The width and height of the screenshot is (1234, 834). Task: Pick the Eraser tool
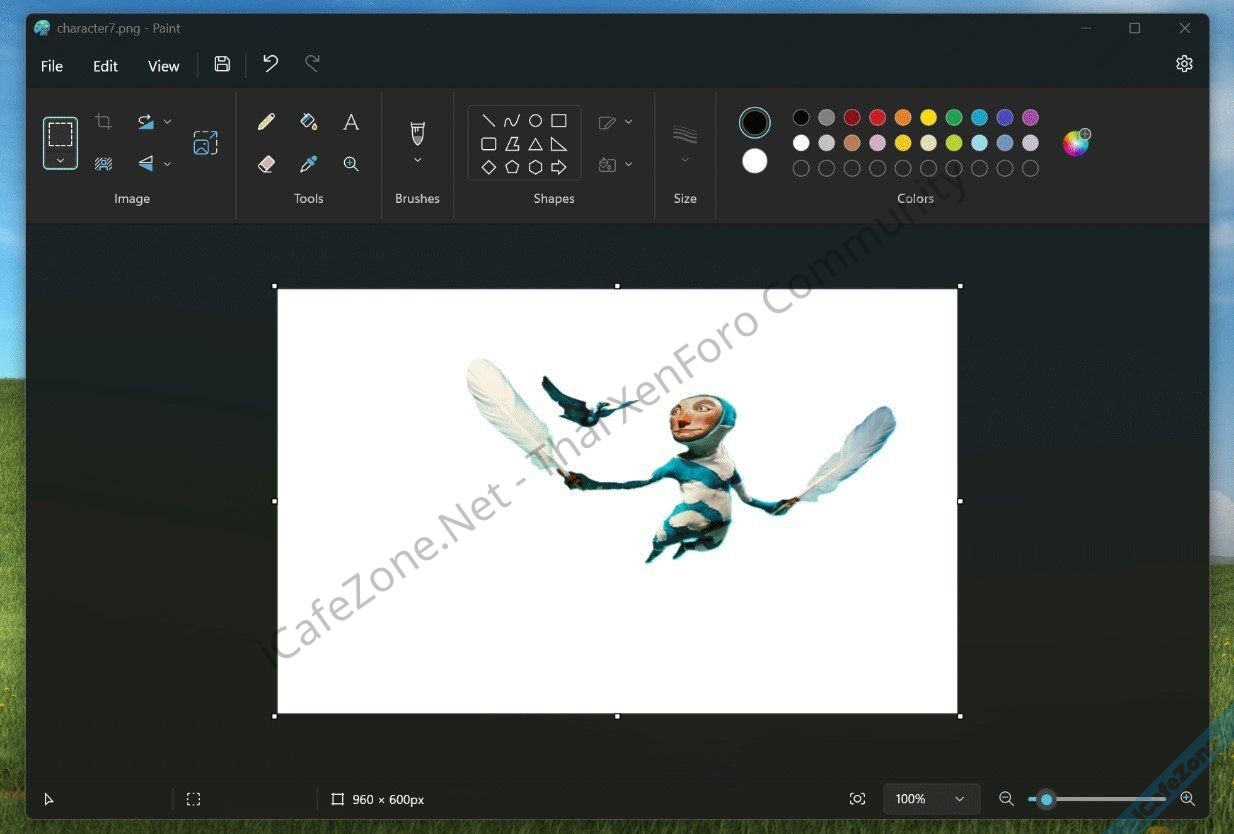[x=266, y=164]
